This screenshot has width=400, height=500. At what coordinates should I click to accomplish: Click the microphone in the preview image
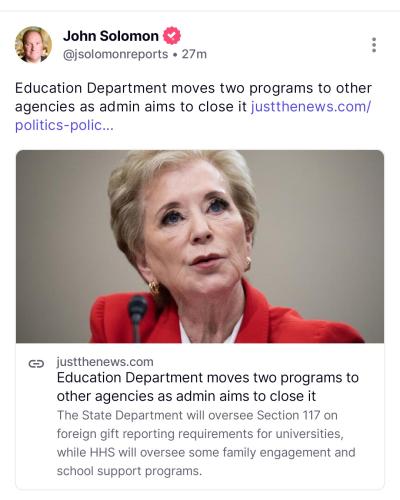[x=137, y=317]
